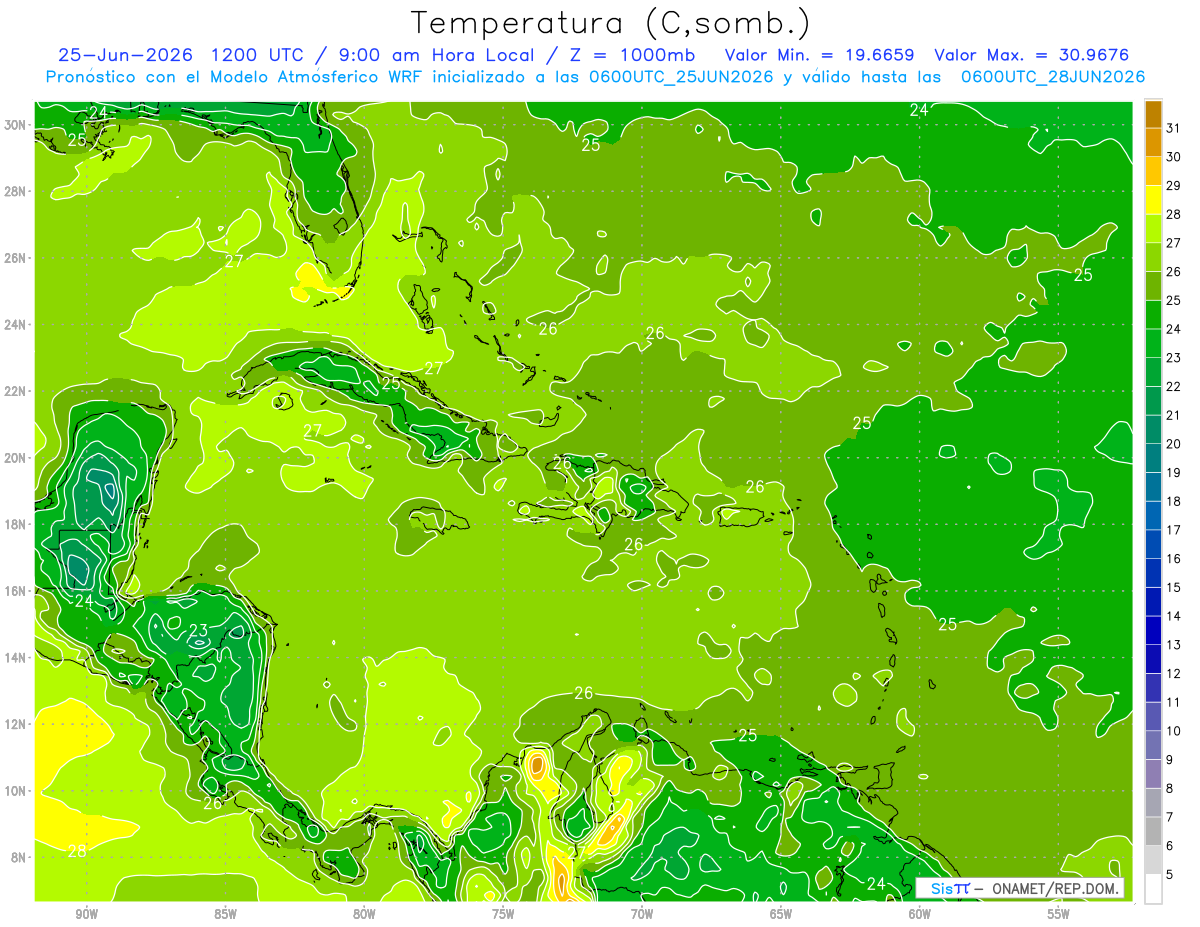Click the colorbar legend label 15

(x=1174, y=587)
